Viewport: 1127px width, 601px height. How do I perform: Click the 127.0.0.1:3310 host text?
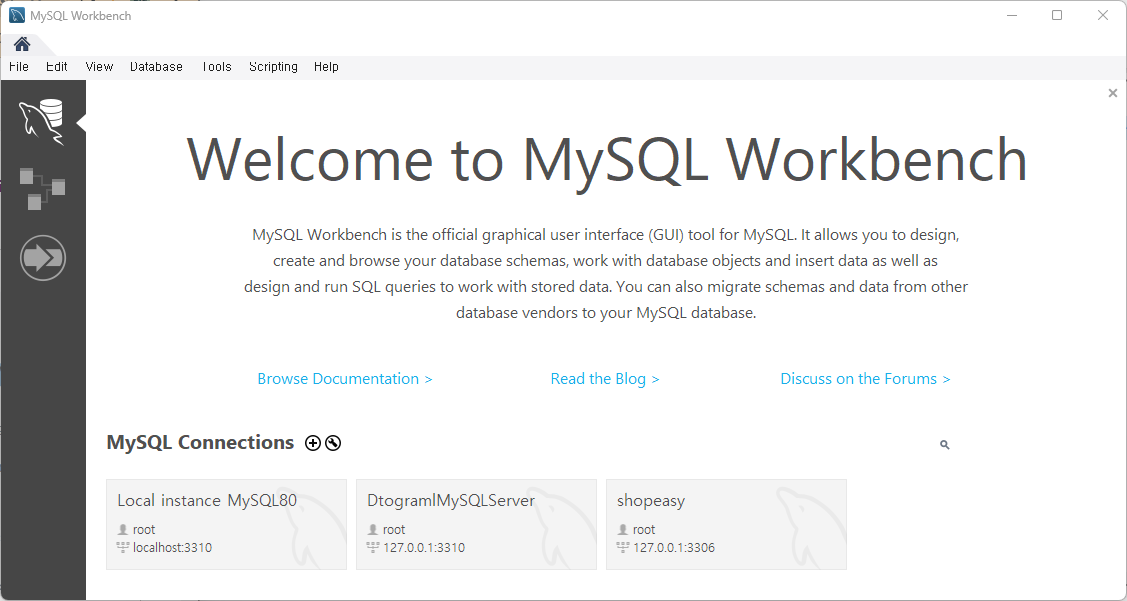[424, 548]
